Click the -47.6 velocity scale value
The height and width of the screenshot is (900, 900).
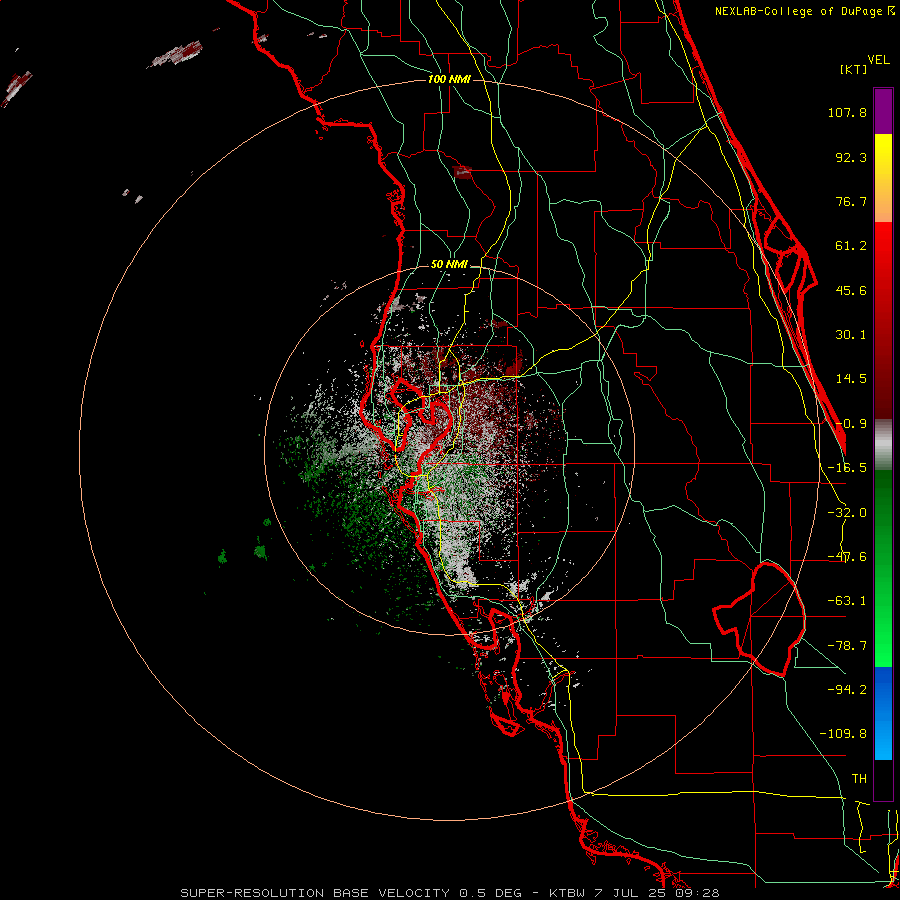(x=847, y=557)
